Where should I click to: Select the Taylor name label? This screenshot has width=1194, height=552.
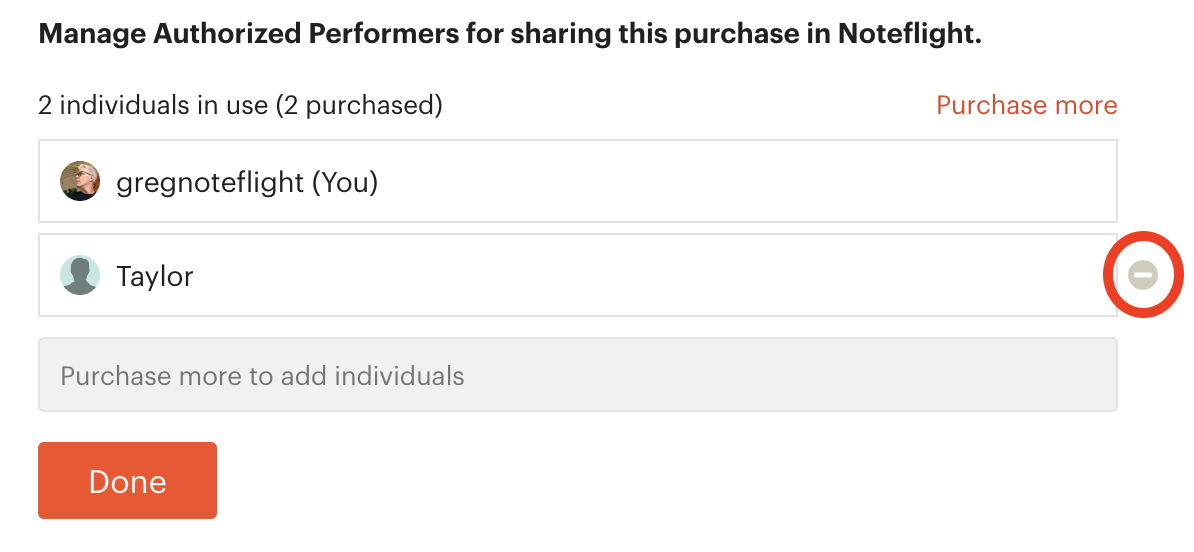pos(155,276)
